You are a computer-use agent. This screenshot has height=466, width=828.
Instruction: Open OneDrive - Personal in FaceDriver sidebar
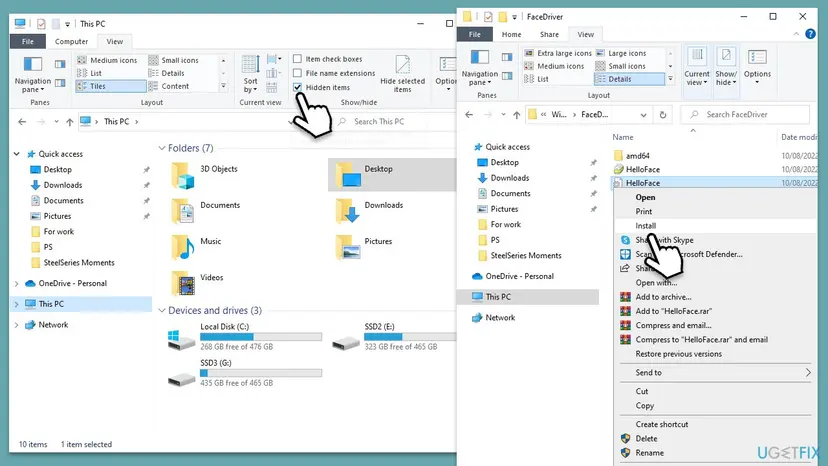pos(520,276)
